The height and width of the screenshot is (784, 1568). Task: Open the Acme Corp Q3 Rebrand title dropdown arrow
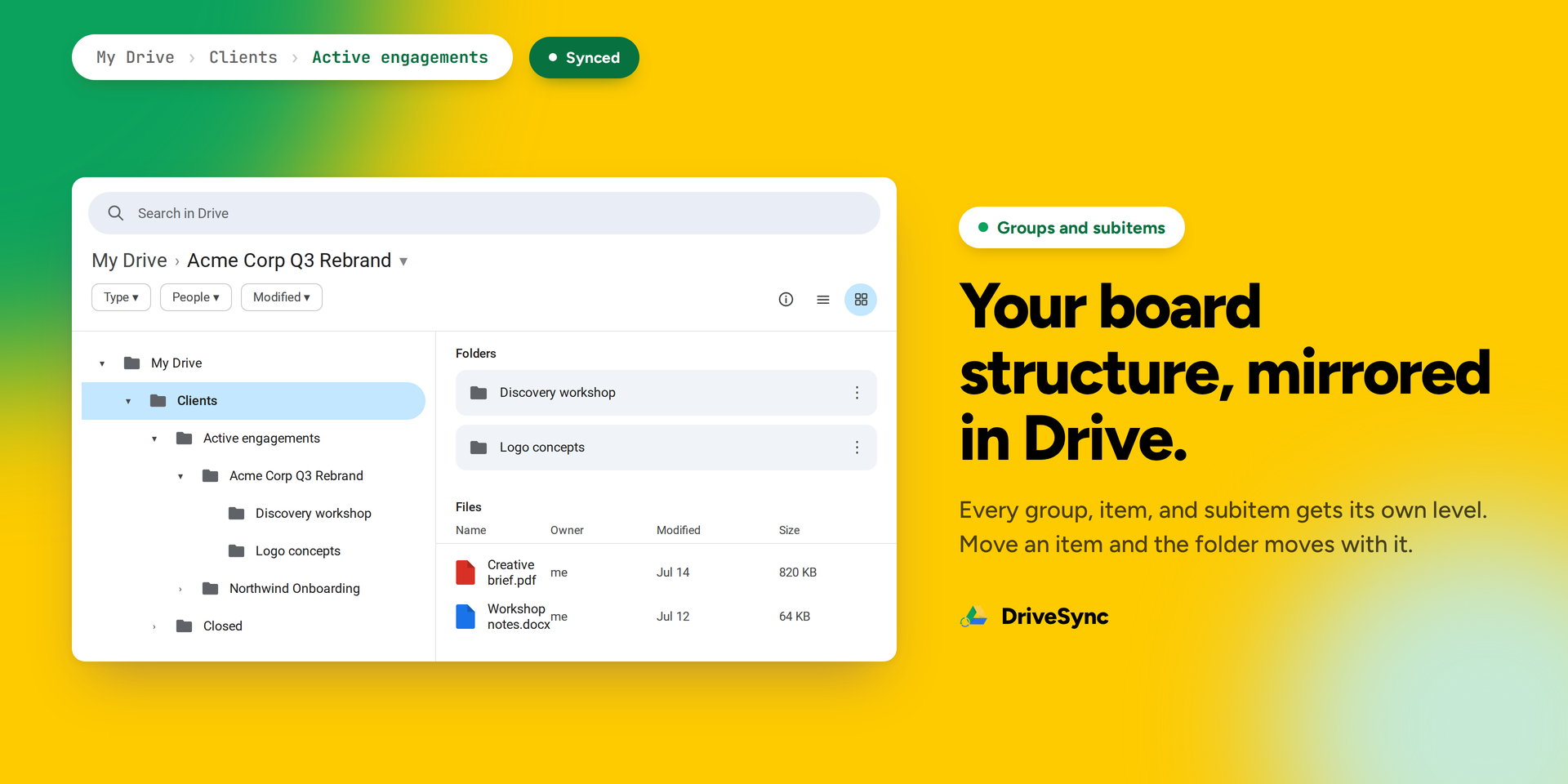click(x=403, y=261)
